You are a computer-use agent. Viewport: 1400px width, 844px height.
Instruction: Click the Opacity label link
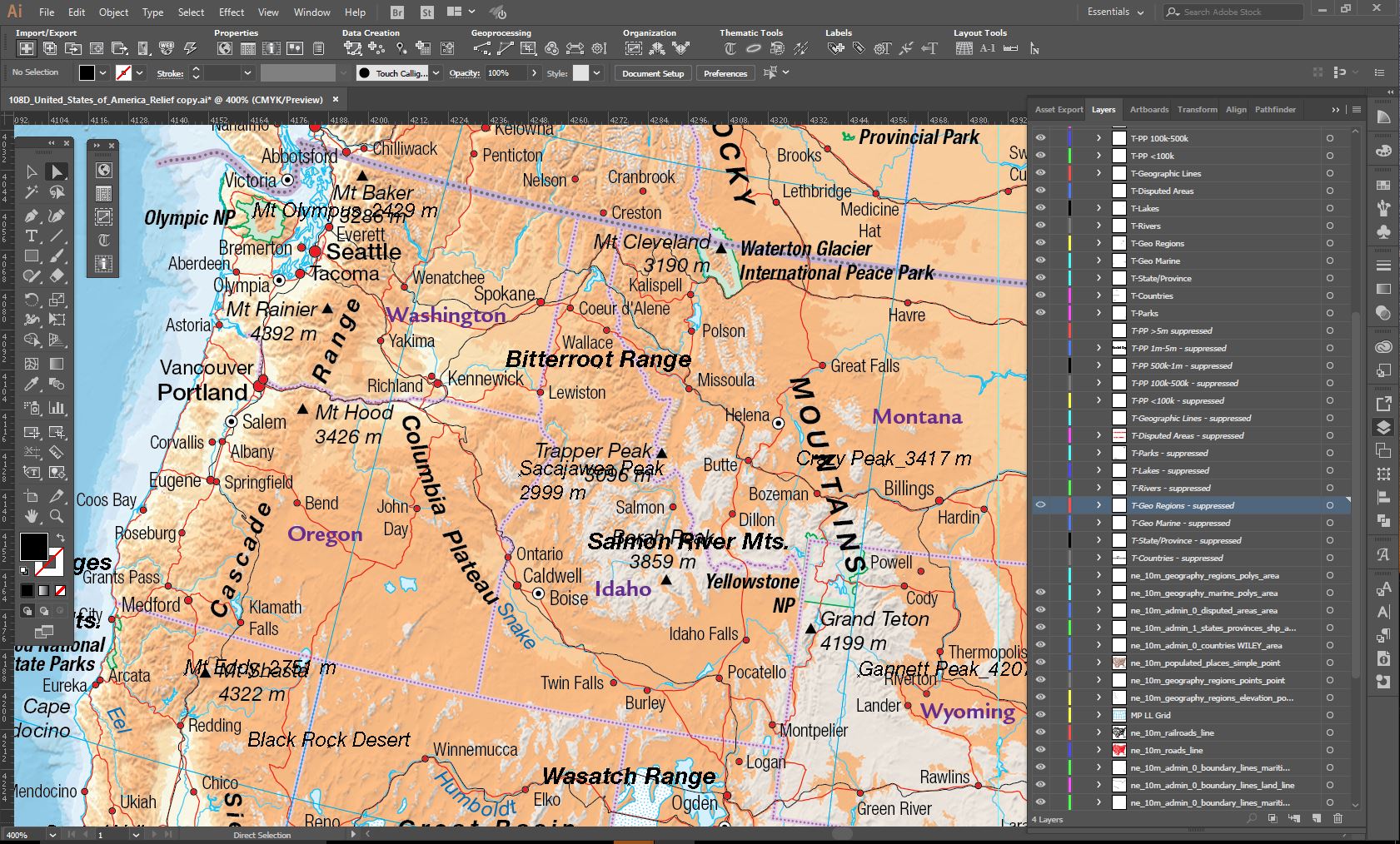[x=465, y=73]
